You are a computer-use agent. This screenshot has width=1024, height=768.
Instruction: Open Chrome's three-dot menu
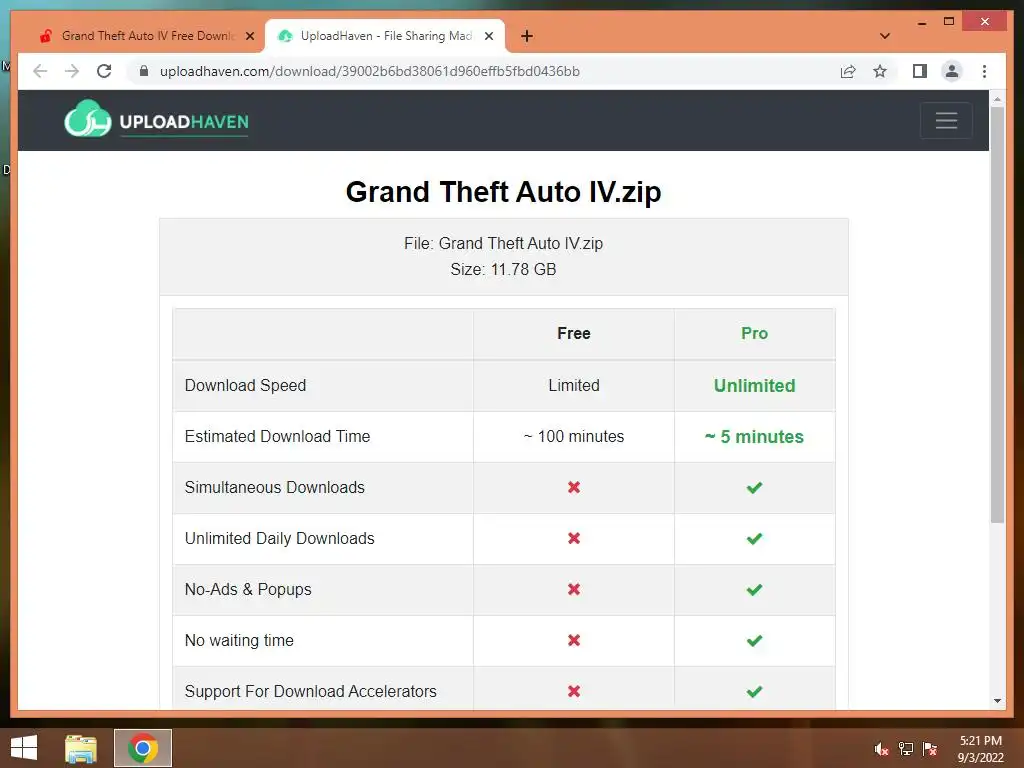[984, 71]
